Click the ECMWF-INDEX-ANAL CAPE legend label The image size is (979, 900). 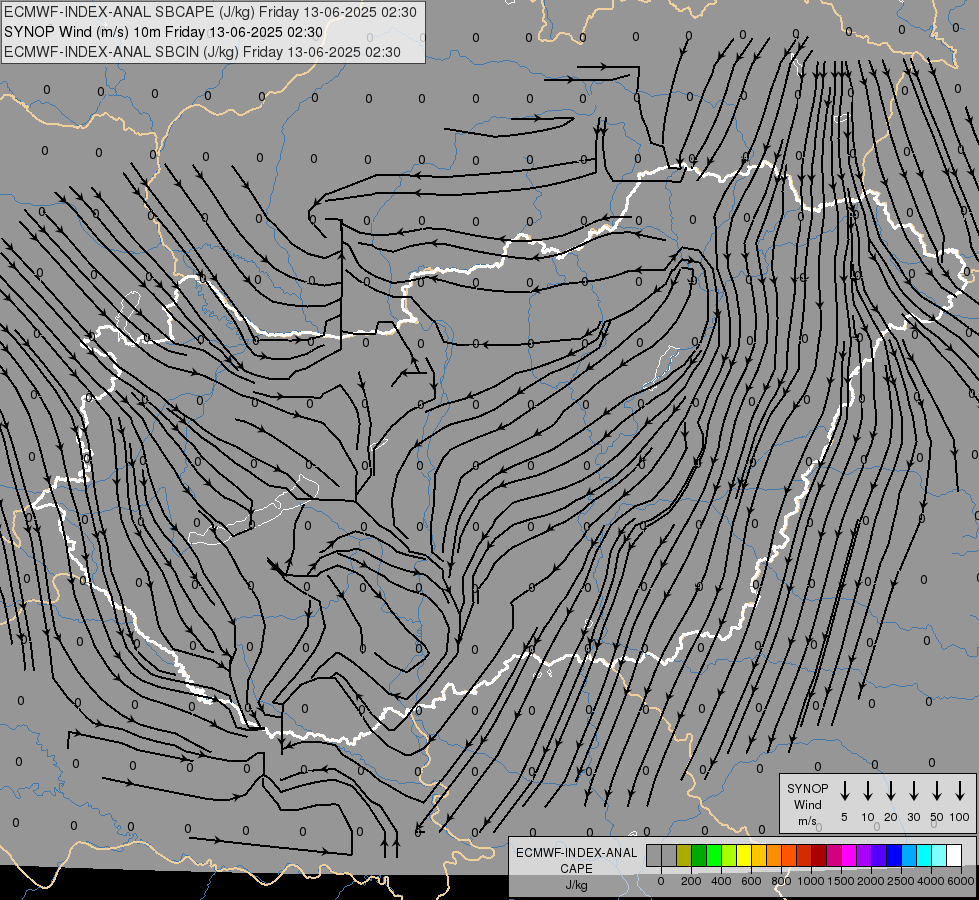click(576, 860)
